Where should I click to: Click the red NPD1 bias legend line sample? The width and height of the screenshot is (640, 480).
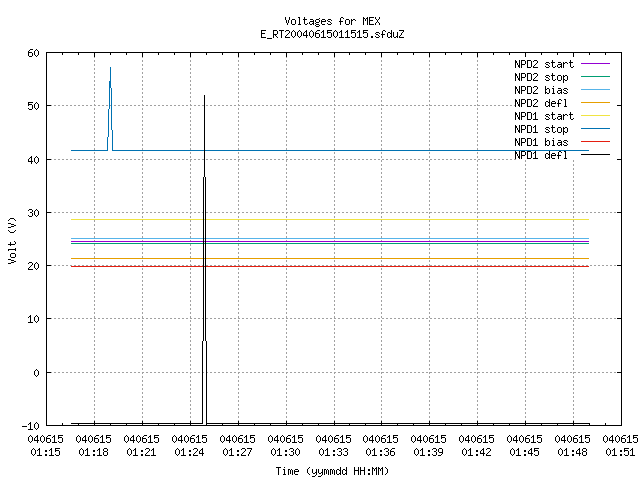coord(595,142)
